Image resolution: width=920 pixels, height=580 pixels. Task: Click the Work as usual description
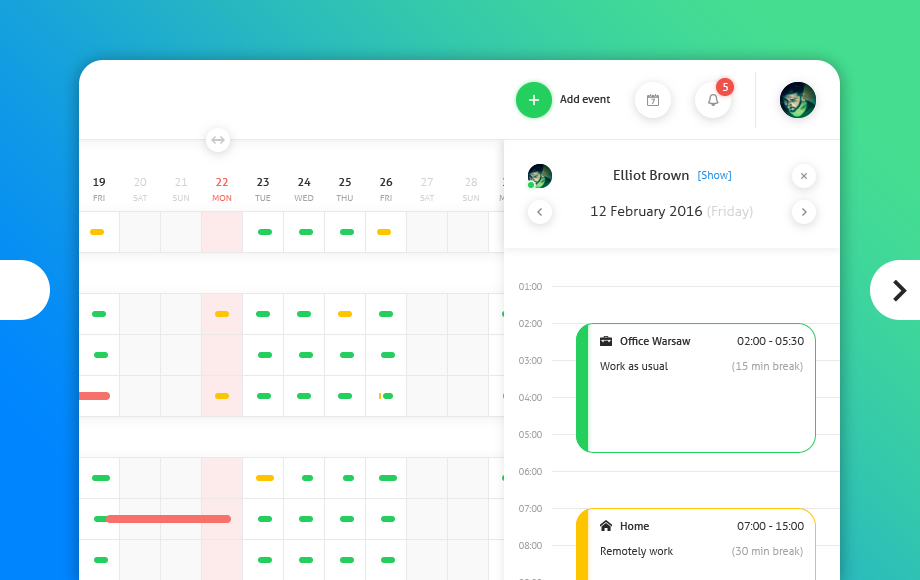click(634, 366)
